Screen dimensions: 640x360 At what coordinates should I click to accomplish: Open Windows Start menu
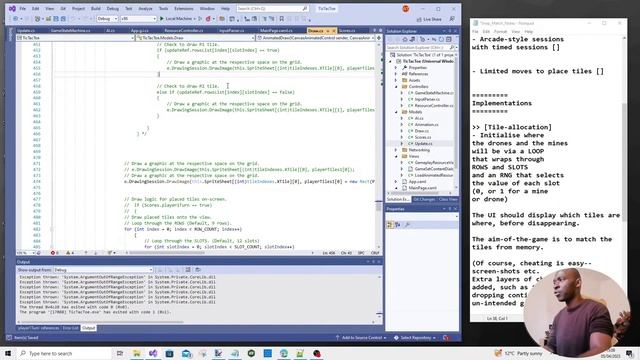(x=8, y=353)
